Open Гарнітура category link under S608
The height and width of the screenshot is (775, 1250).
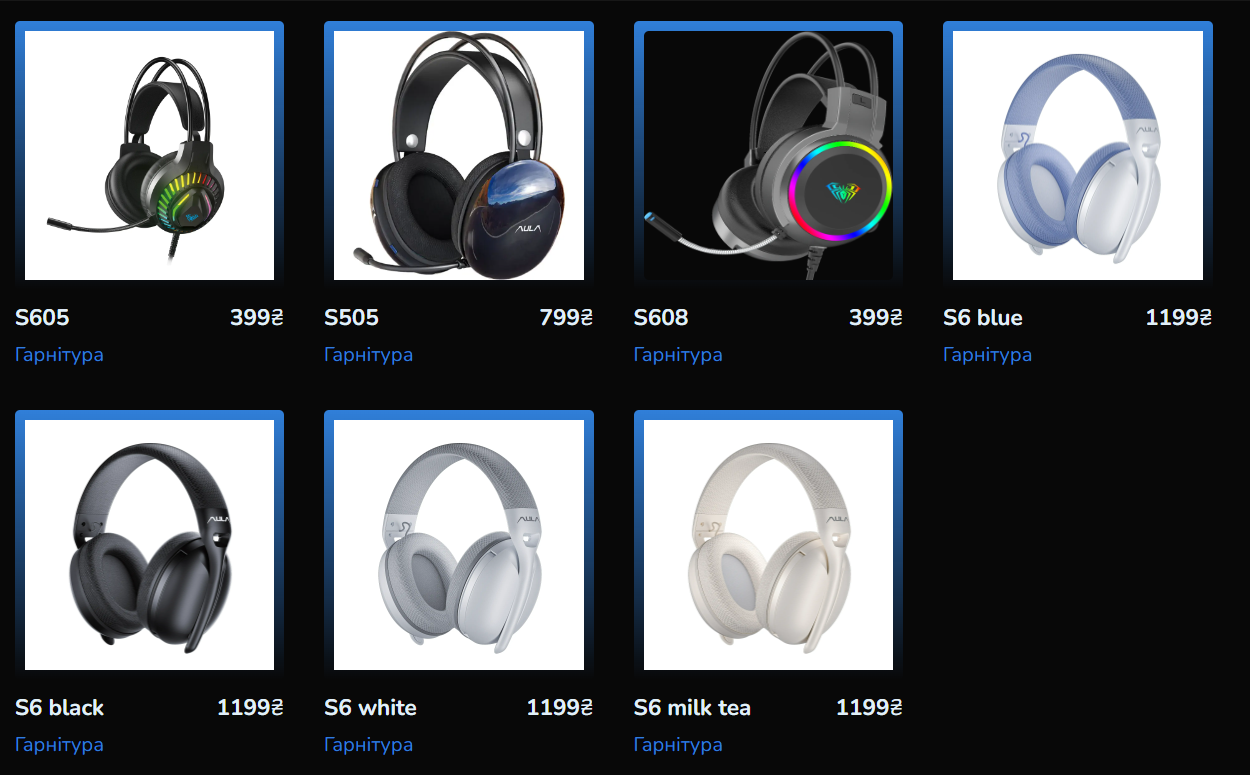coord(678,355)
